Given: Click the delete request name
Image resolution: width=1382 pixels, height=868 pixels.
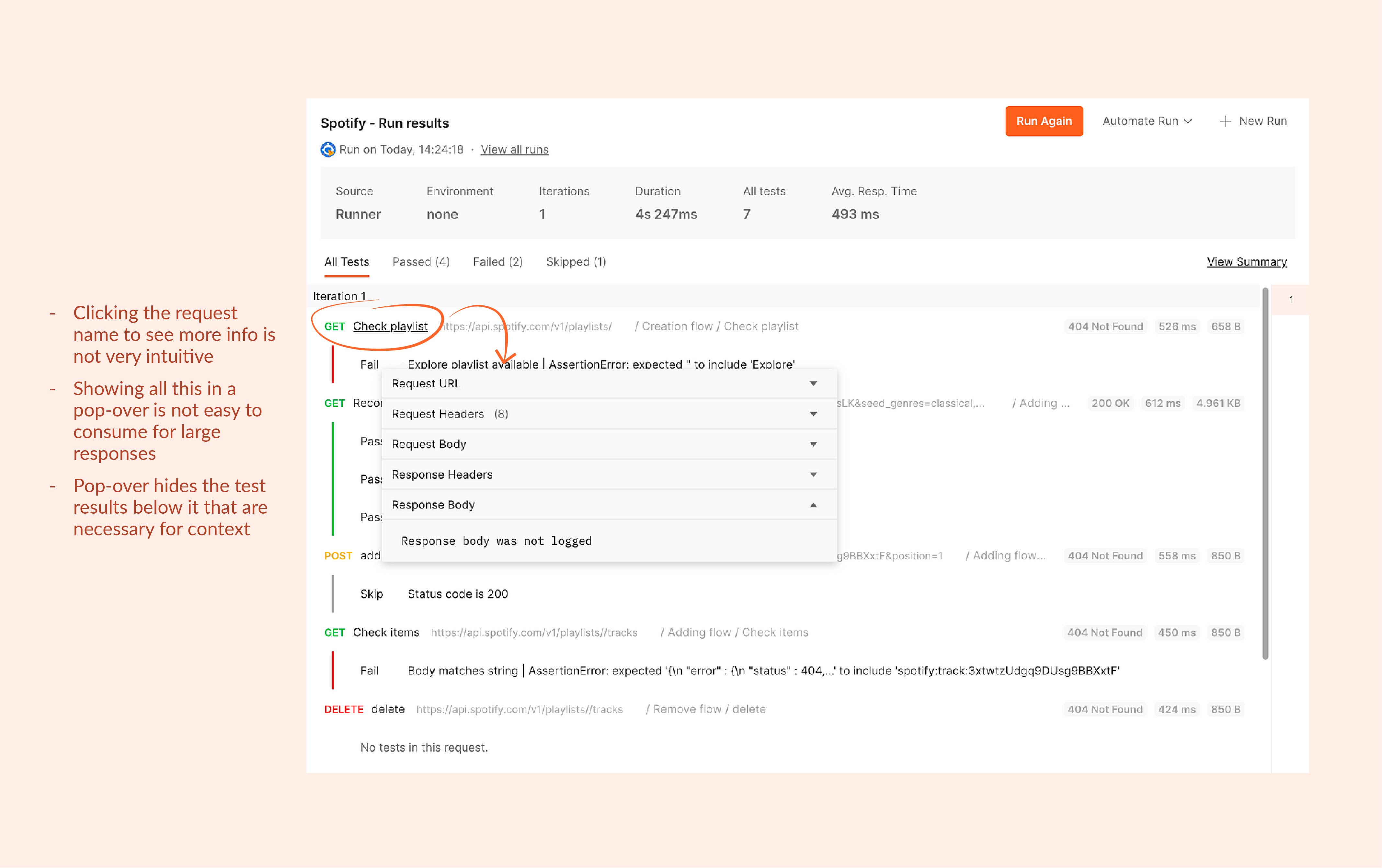Looking at the screenshot, I should tap(387, 709).
